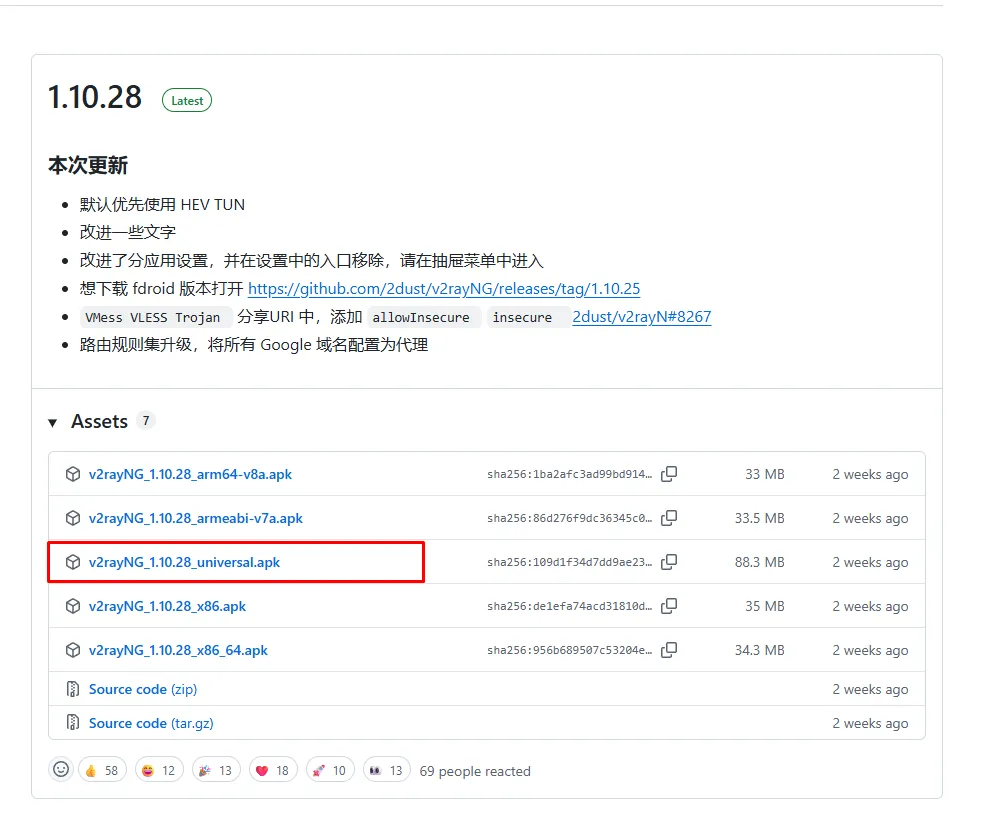Open the 2dust/v2rayN#8267 issue link
Image resolution: width=988 pixels, height=818 pixels.
[x=641, y=317]
